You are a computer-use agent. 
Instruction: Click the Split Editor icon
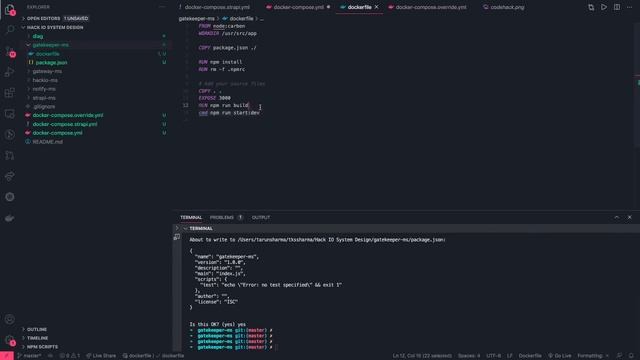[x=617, y=7]
